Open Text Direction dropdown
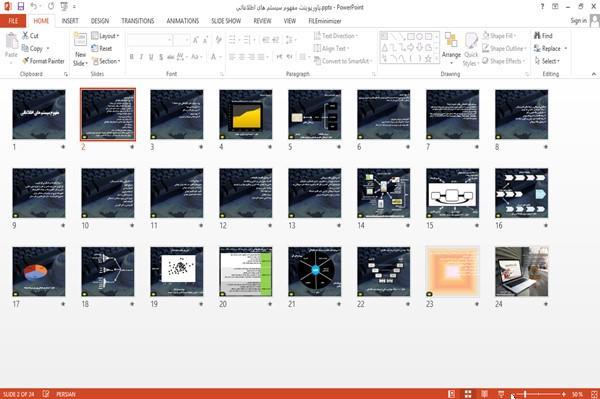Screen dimensions: 600x399 pyautogui.click(x=336, y=36)
